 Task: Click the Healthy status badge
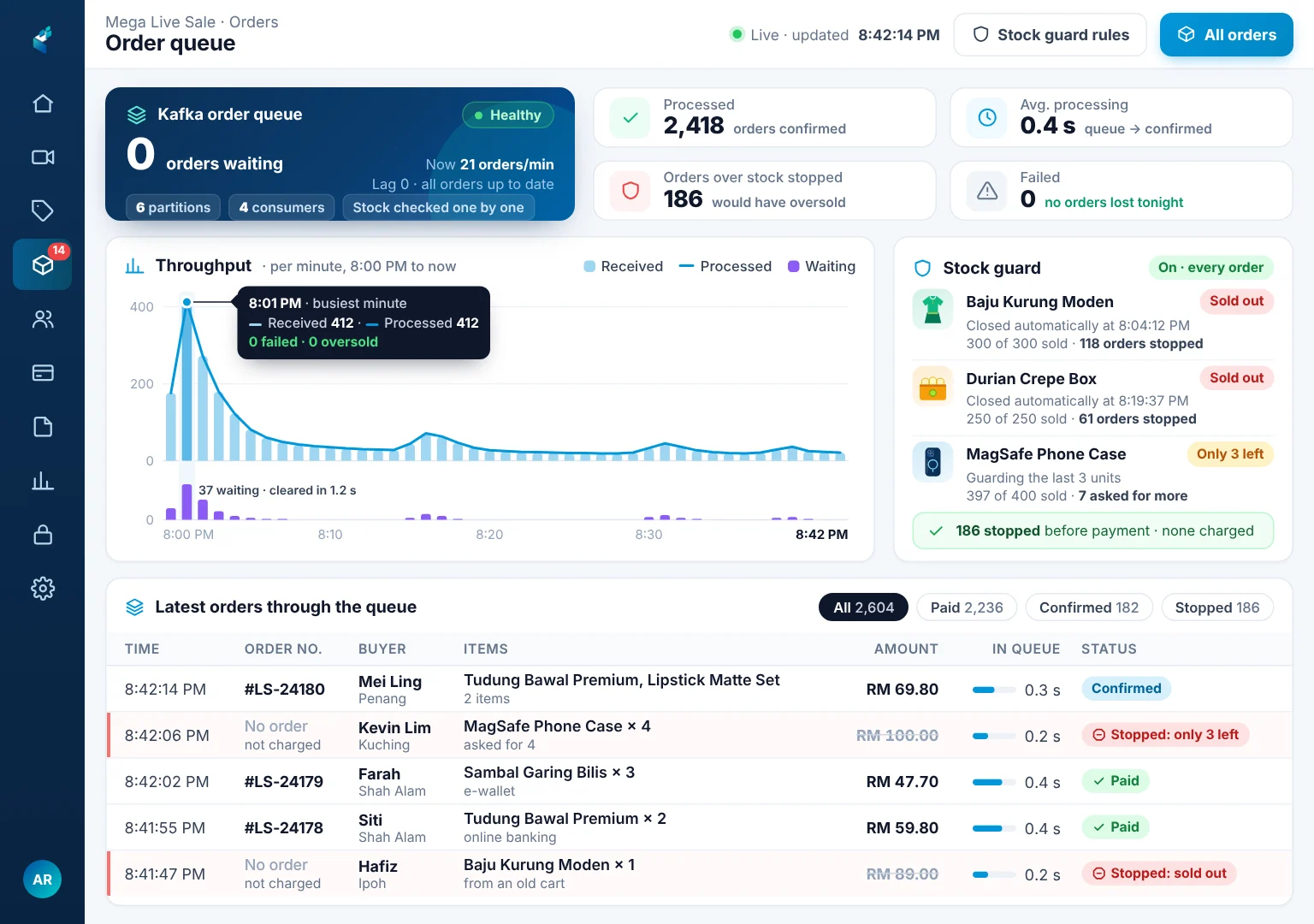pos(508,115)
